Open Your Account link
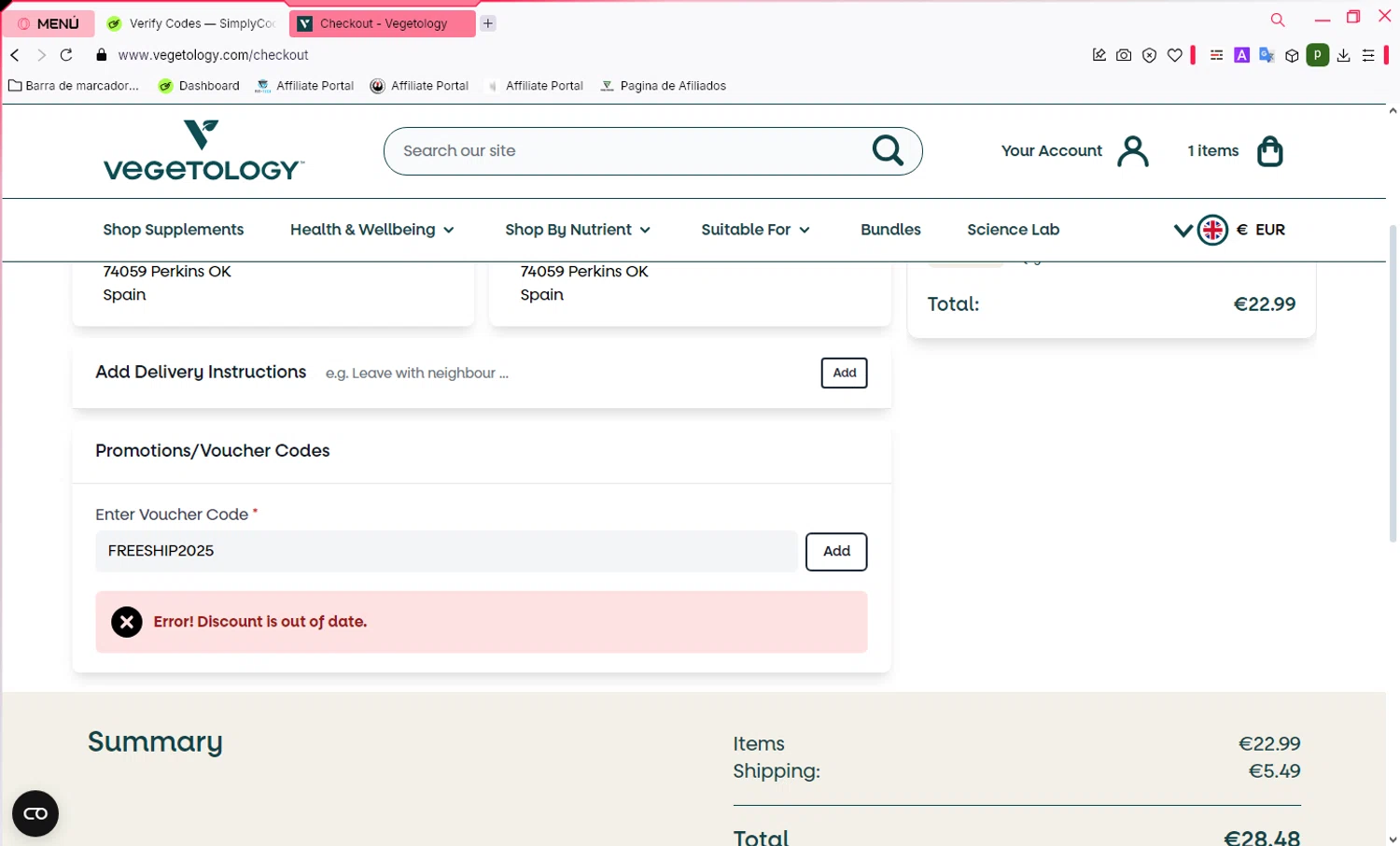 [x=1052, y=150]
